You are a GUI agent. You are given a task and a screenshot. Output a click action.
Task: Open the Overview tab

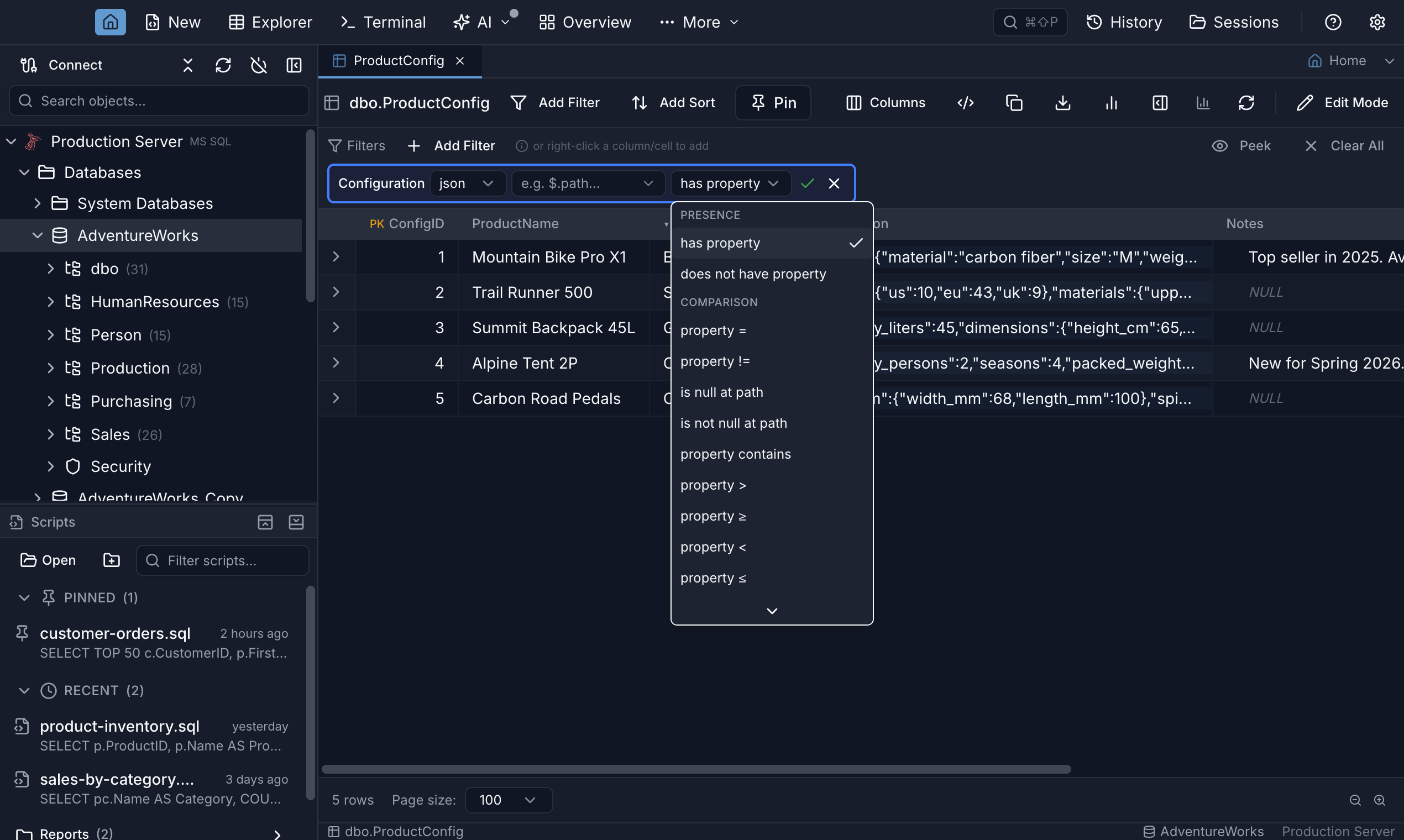coord(585,22)
